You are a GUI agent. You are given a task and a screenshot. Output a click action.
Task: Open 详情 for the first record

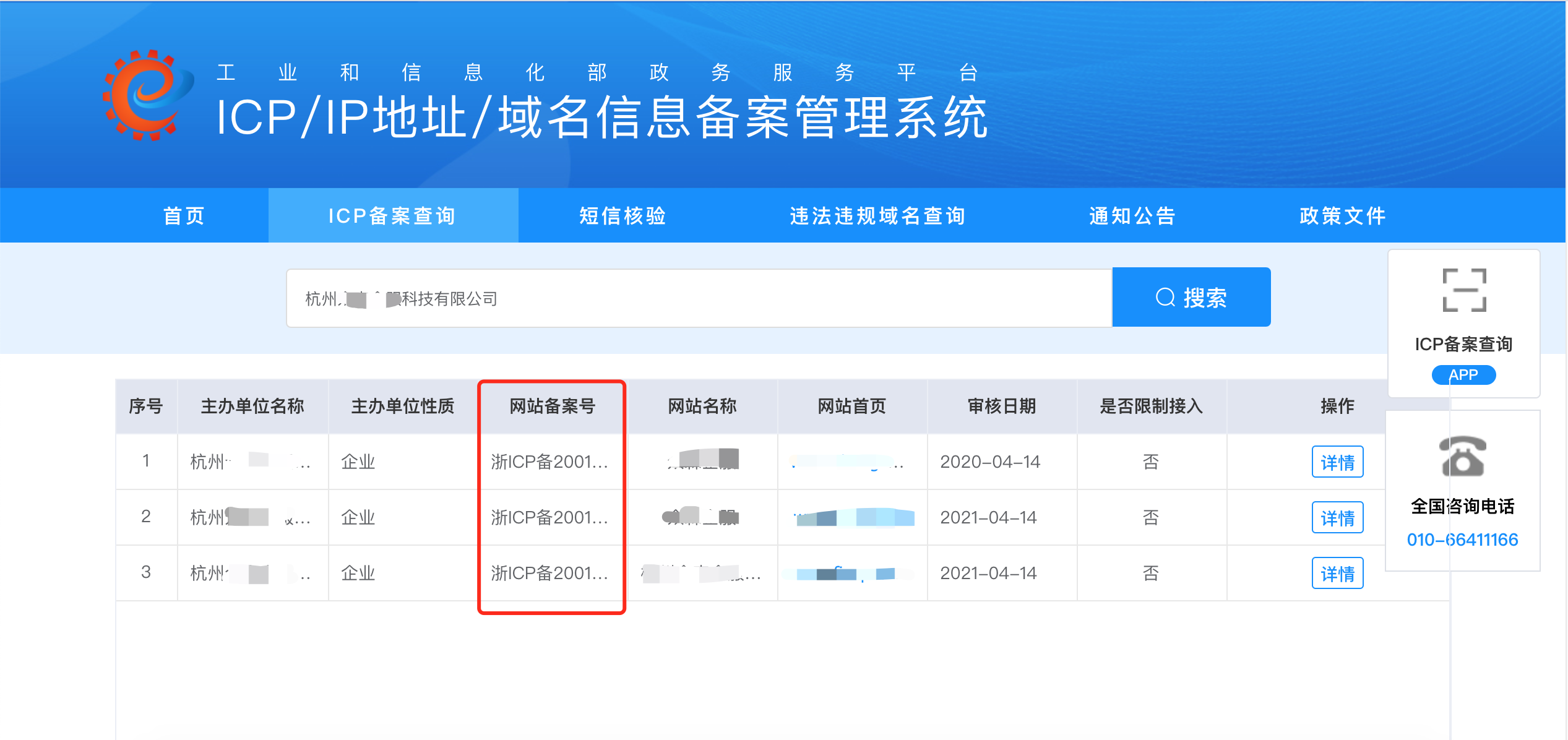point(1338,462)
